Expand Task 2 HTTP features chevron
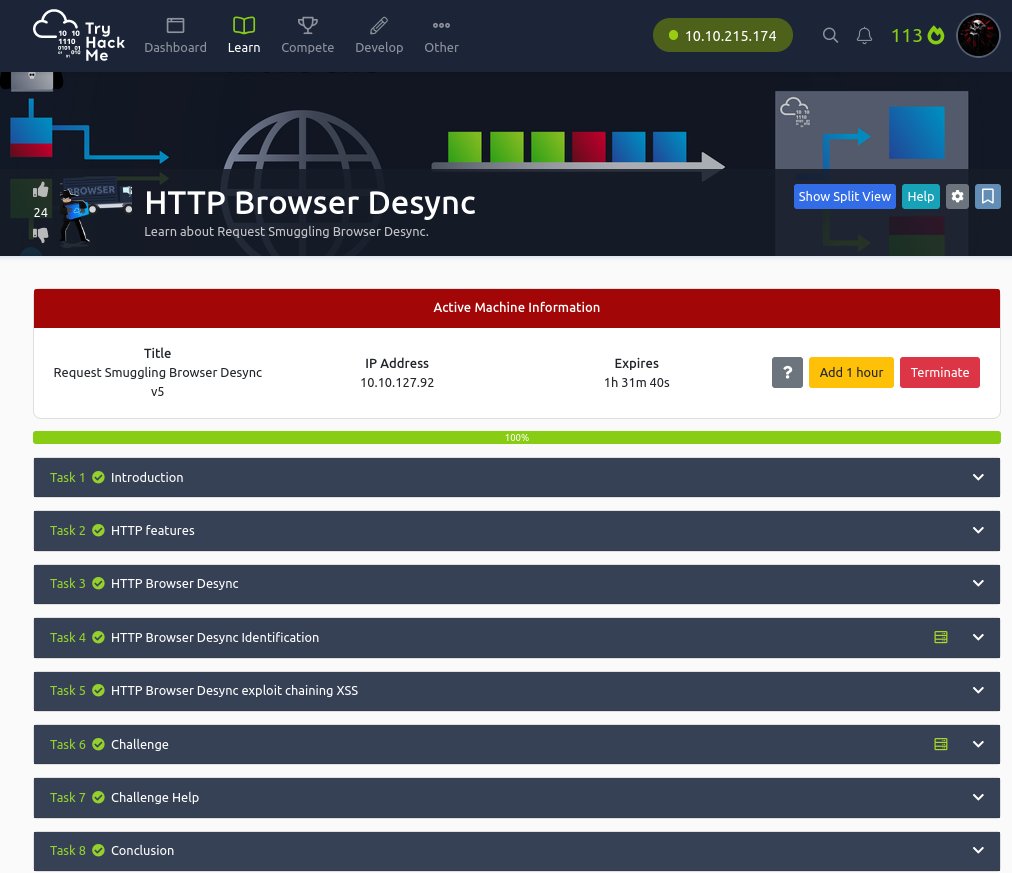 click(x=978, y=530)
